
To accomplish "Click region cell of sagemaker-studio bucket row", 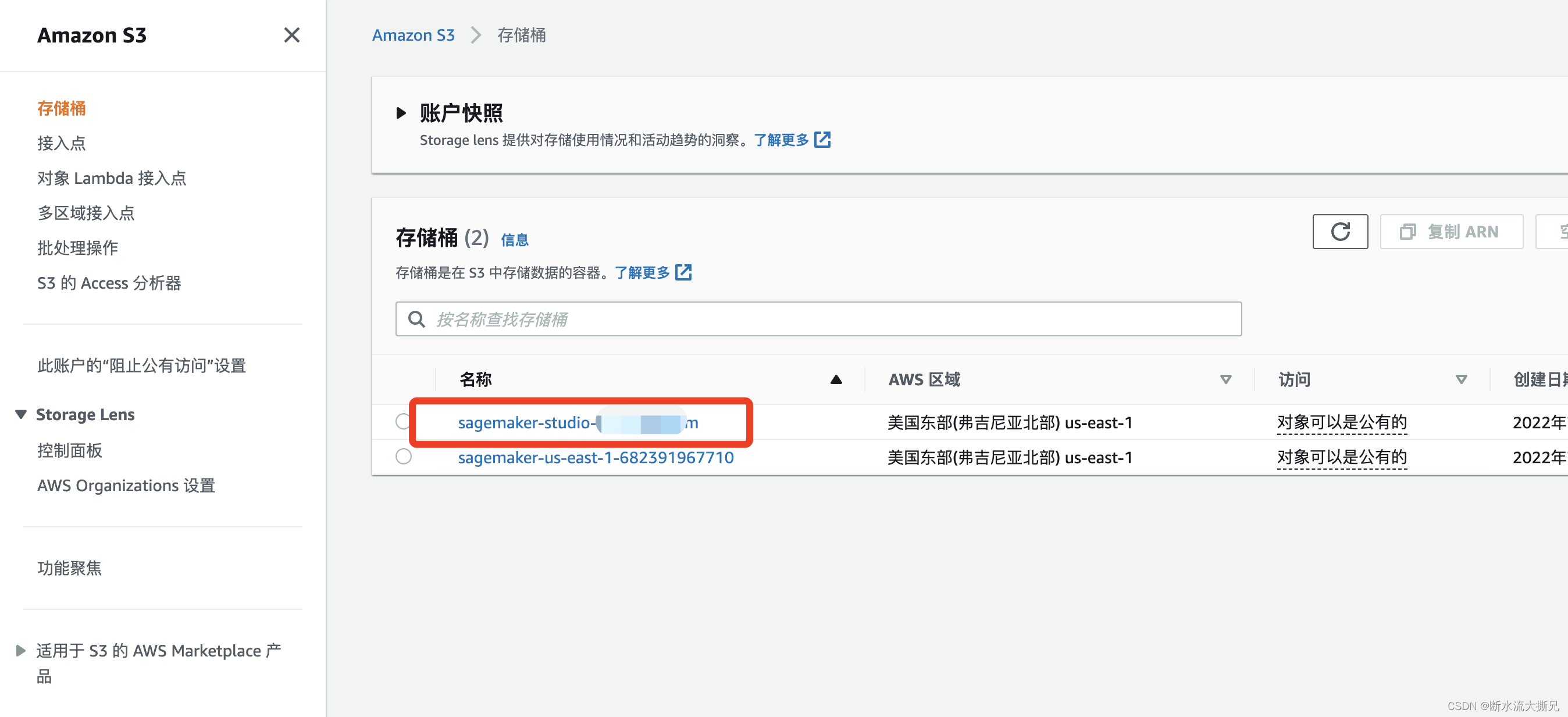I will click(1010, 423).
